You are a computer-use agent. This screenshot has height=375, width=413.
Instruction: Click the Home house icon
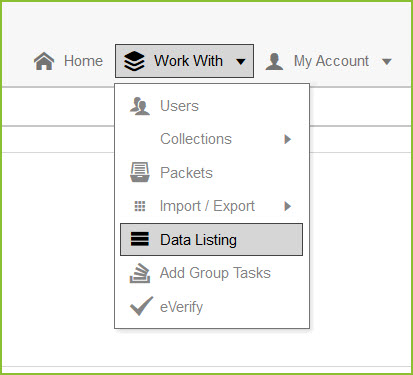[44, 61]
